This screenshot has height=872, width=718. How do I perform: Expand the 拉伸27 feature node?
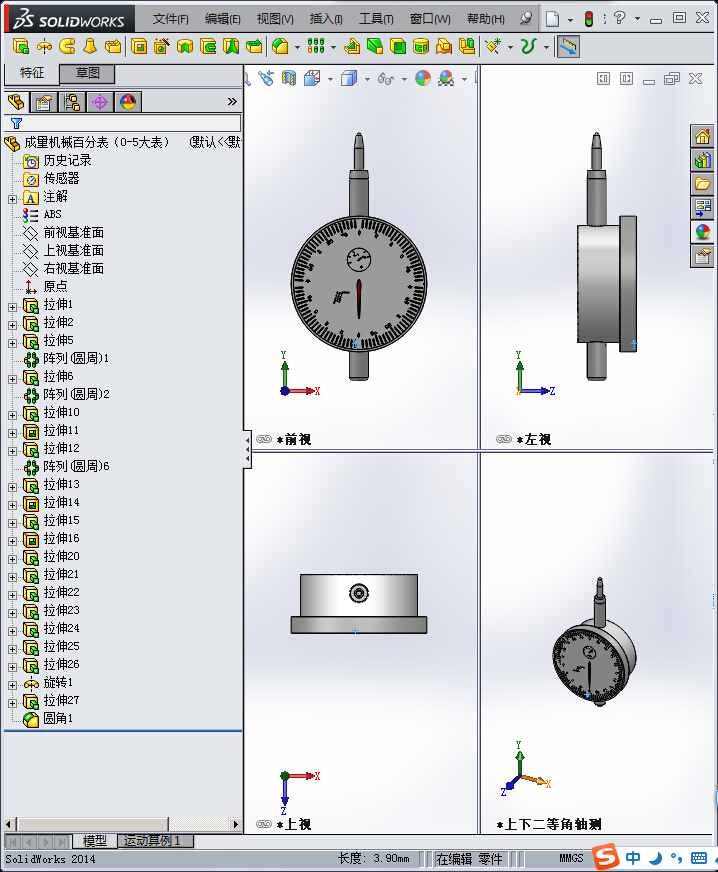click(x=12, y=702)
